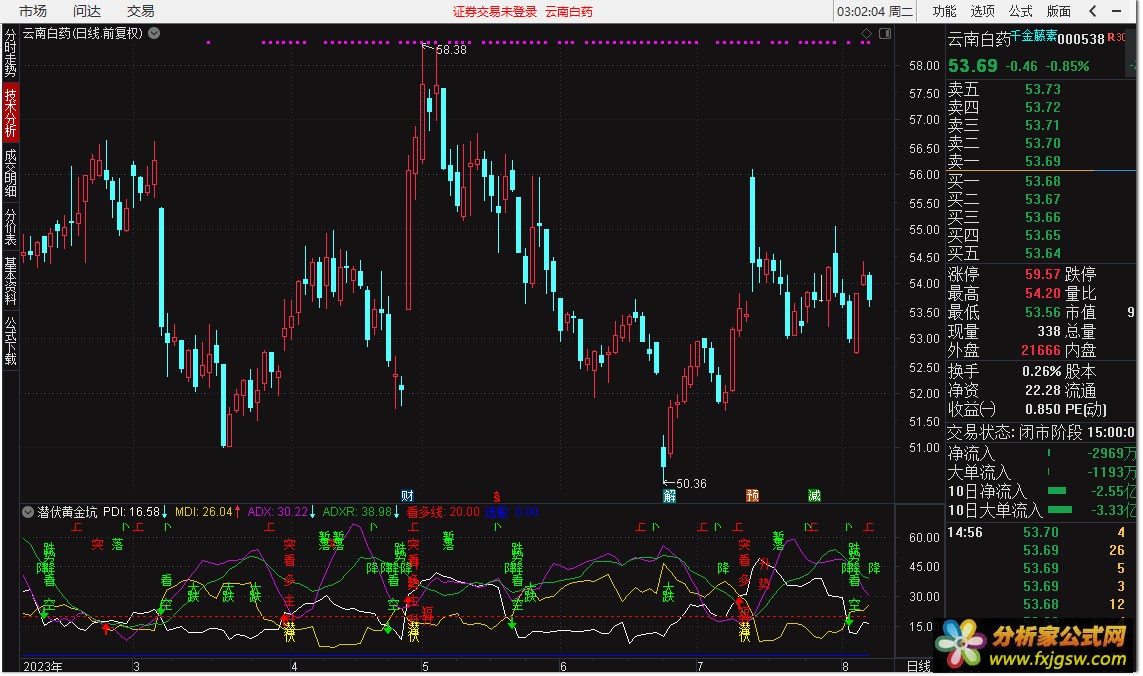Viewport: 1143px width, 676px height.
Task: Click stock code 000538
Action: (x=1081, y=39)
